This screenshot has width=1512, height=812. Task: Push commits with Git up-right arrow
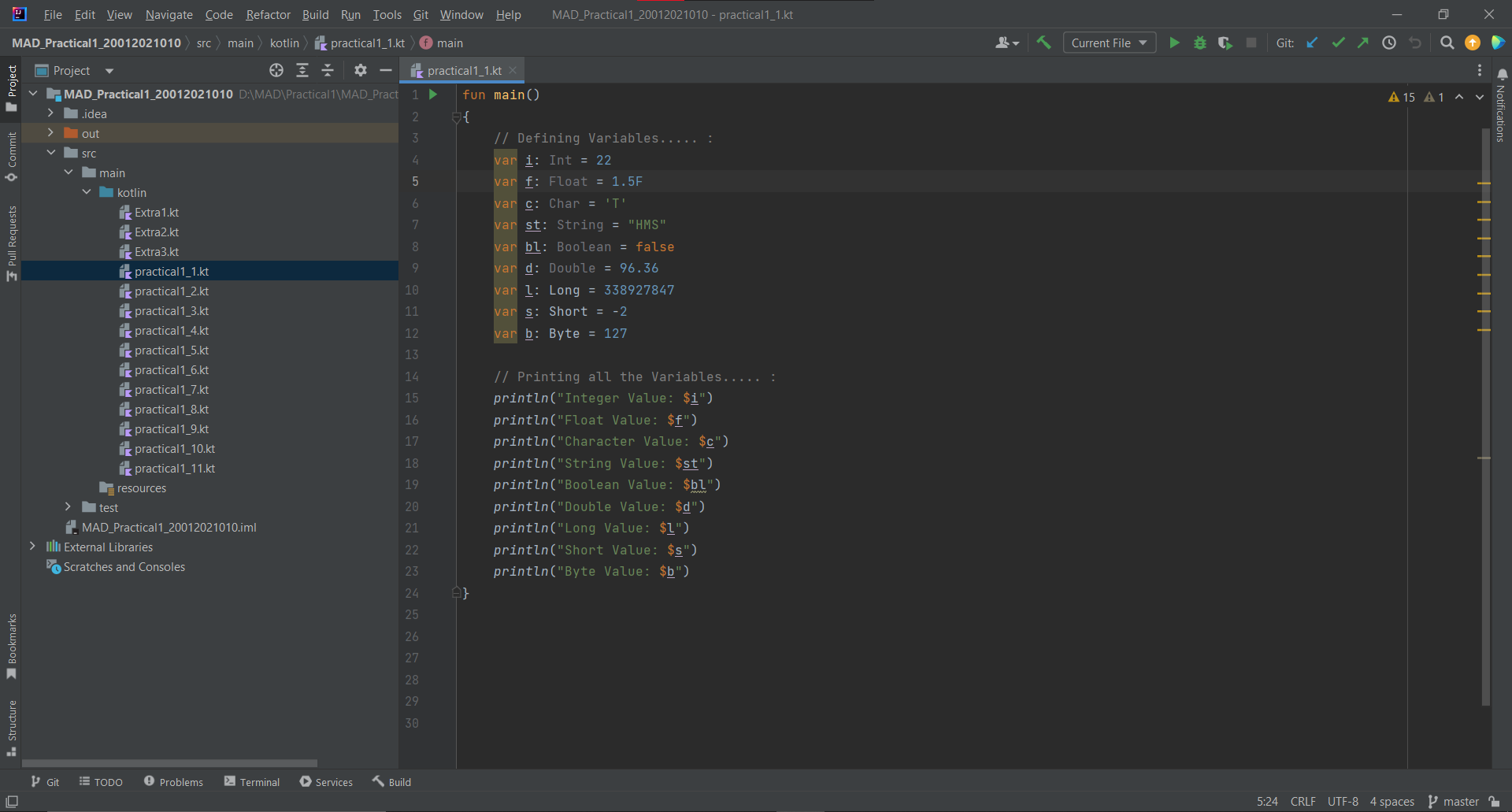[1363, 43]
